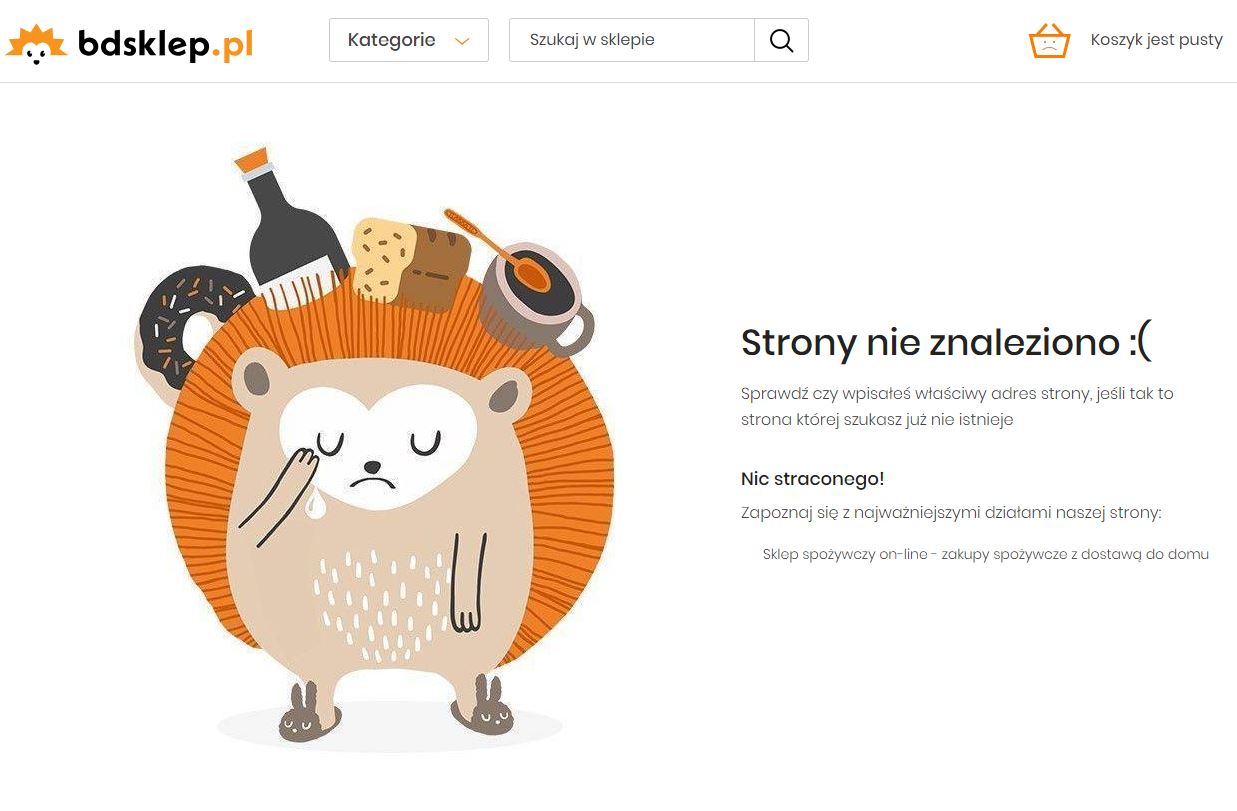Click the 'Nic straconego!' subheading
Viewport: 1237px width, 811px height.
(x=812, y=479)
